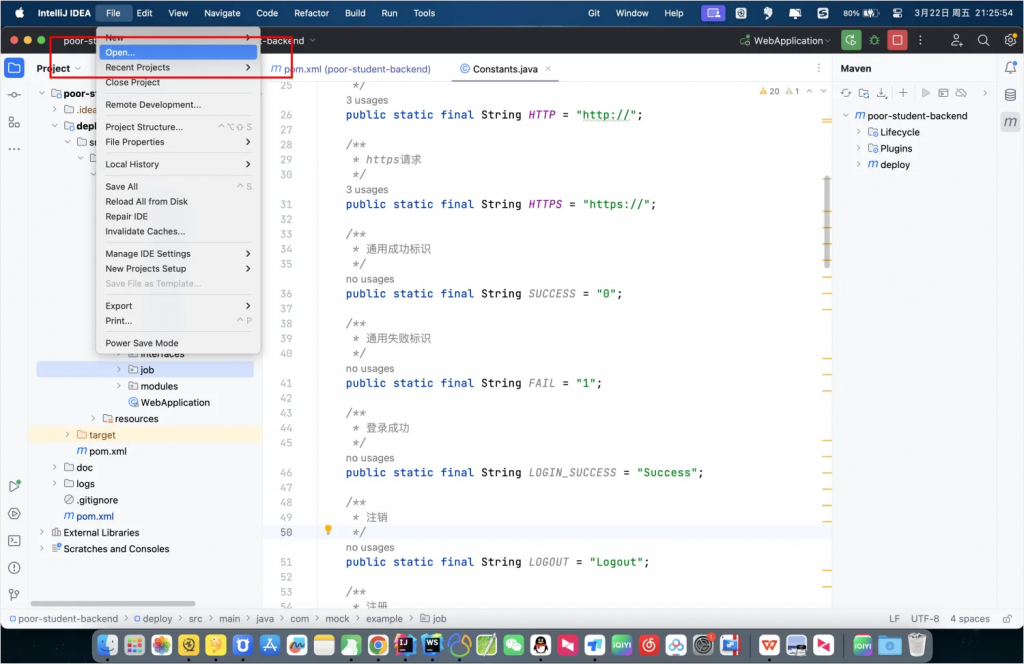Open Notifications bell on right sidebar
The image size is (1024, 664).
point(1010,68)
